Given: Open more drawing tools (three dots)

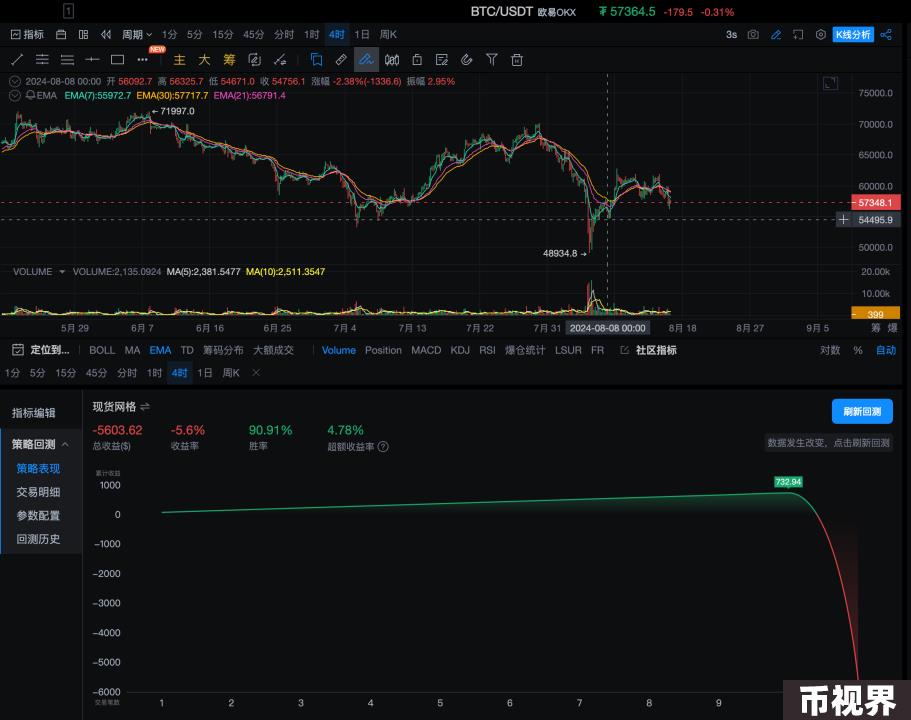Looking at the screenshot, I should (x=142, y=59).
